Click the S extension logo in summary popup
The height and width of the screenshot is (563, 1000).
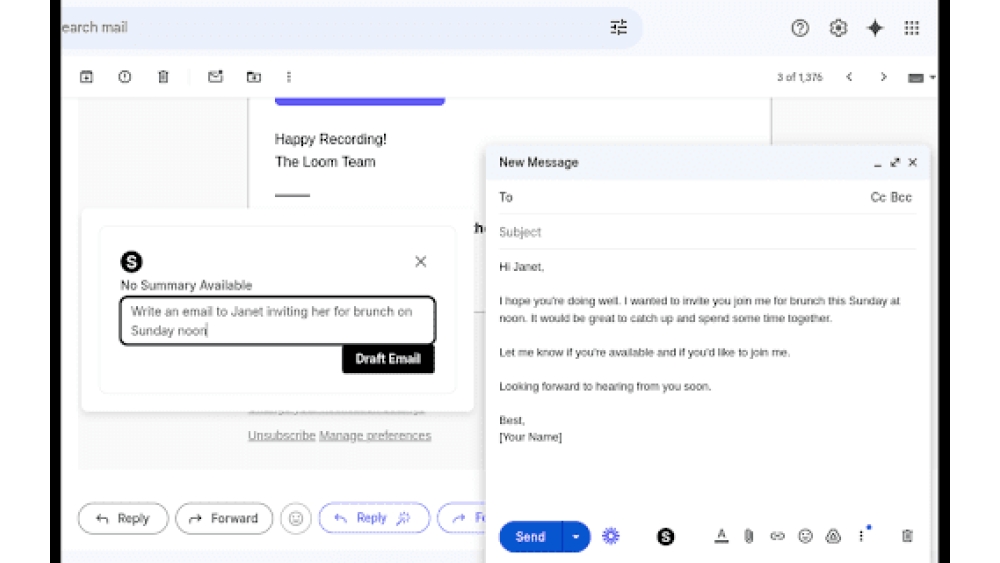pyautogui.click(x=131, y=261)
